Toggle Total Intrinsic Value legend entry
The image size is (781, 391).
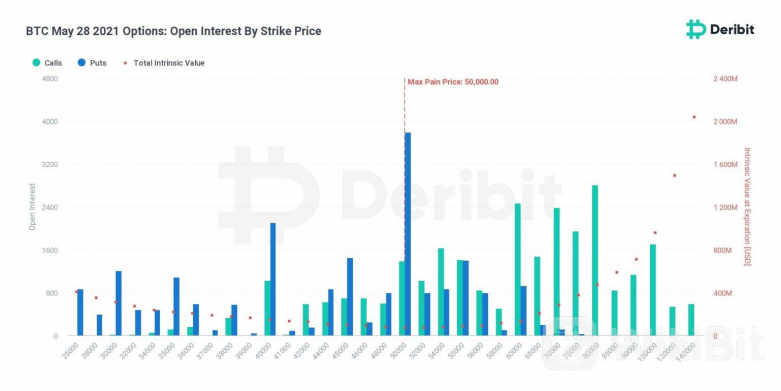[164, 63]
